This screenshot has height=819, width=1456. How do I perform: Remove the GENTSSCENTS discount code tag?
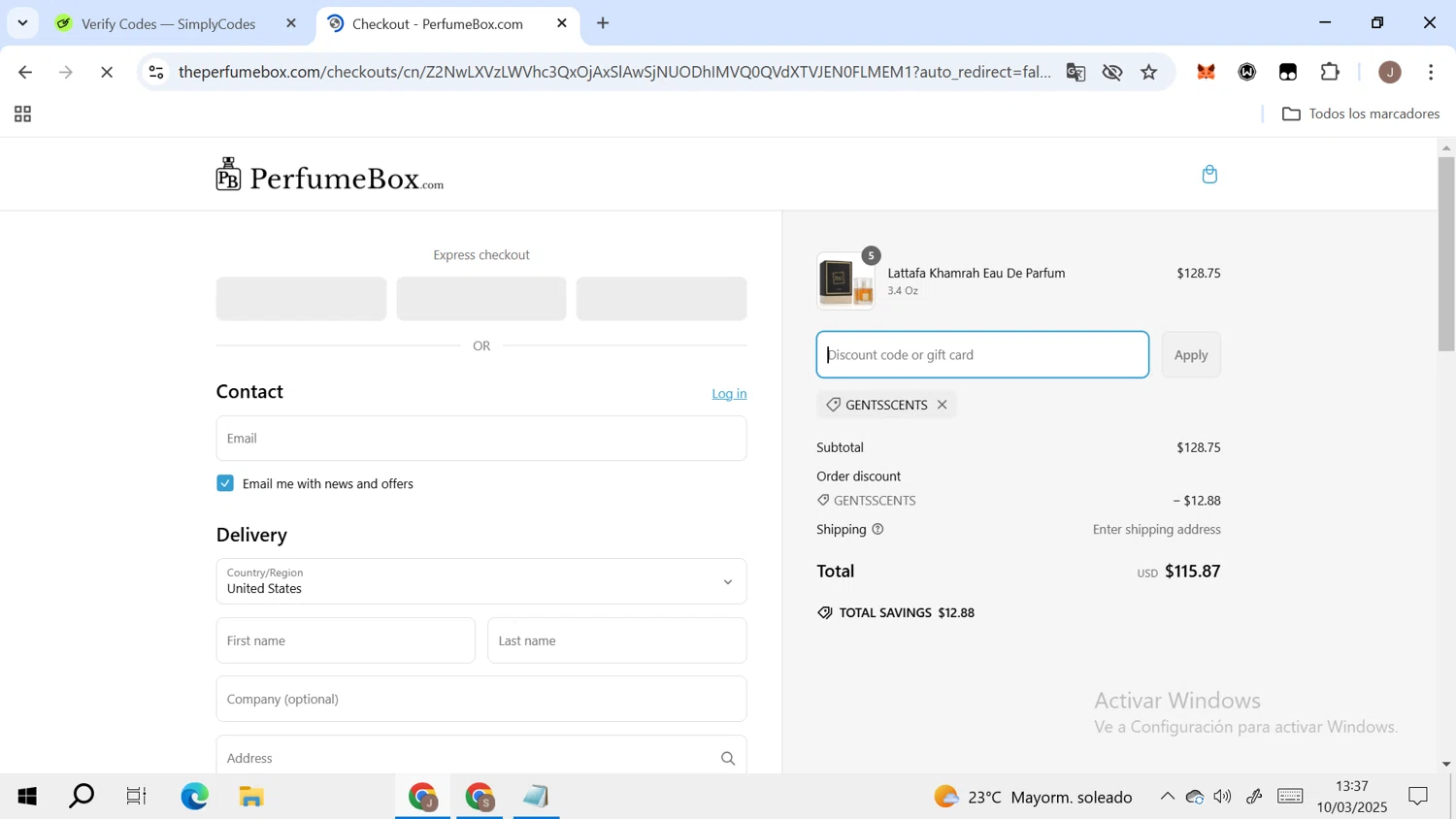(x=942, y=405)
